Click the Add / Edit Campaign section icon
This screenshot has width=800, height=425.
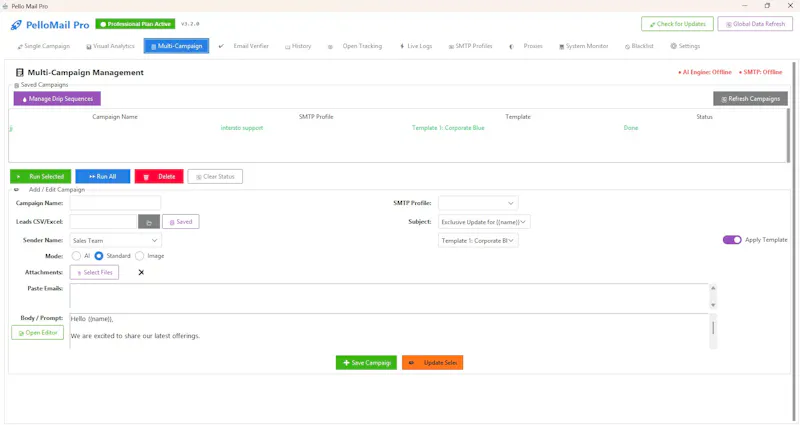(x=17, y=189)
